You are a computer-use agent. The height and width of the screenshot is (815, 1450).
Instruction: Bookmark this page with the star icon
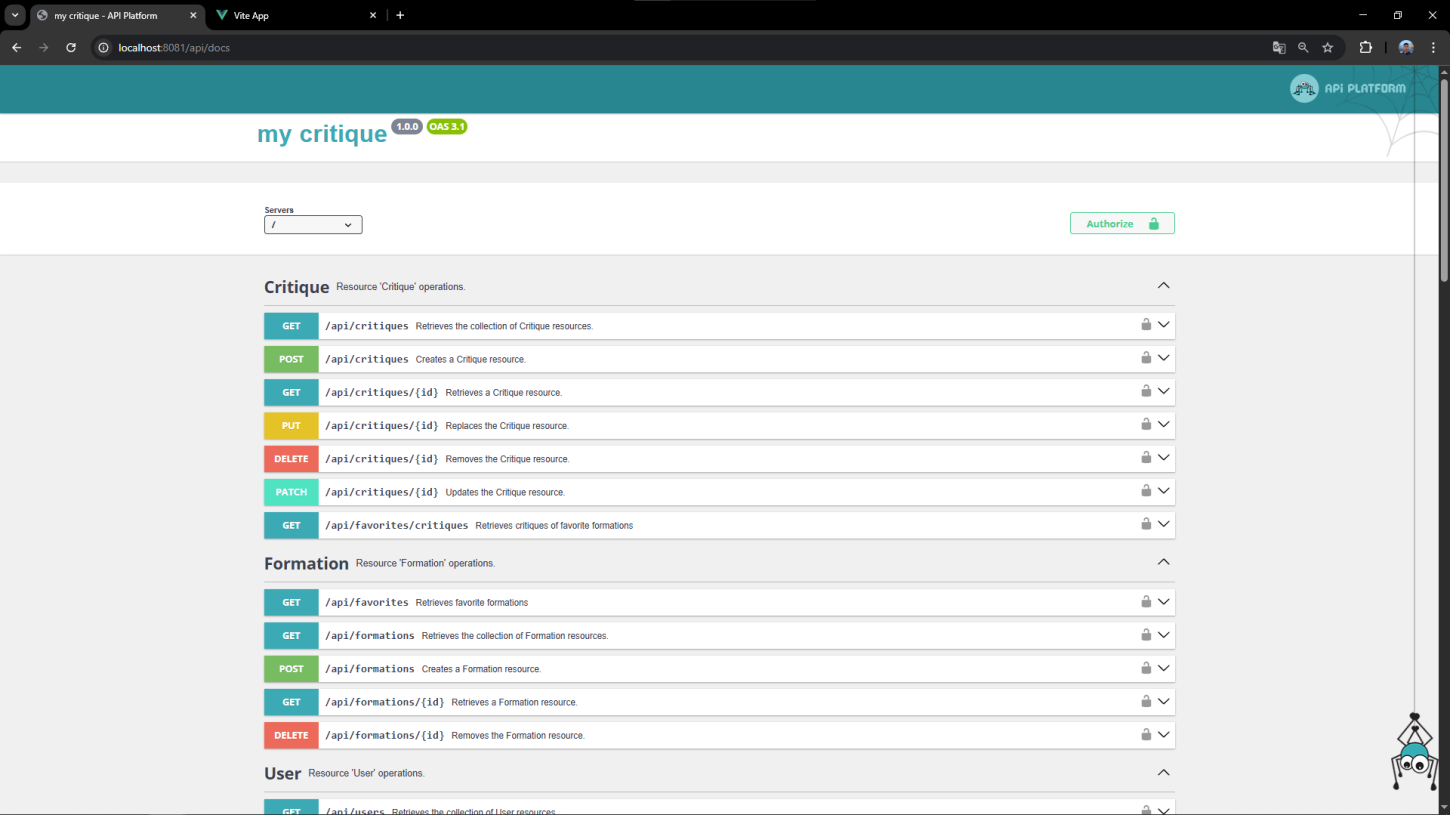pos(1328,47)
